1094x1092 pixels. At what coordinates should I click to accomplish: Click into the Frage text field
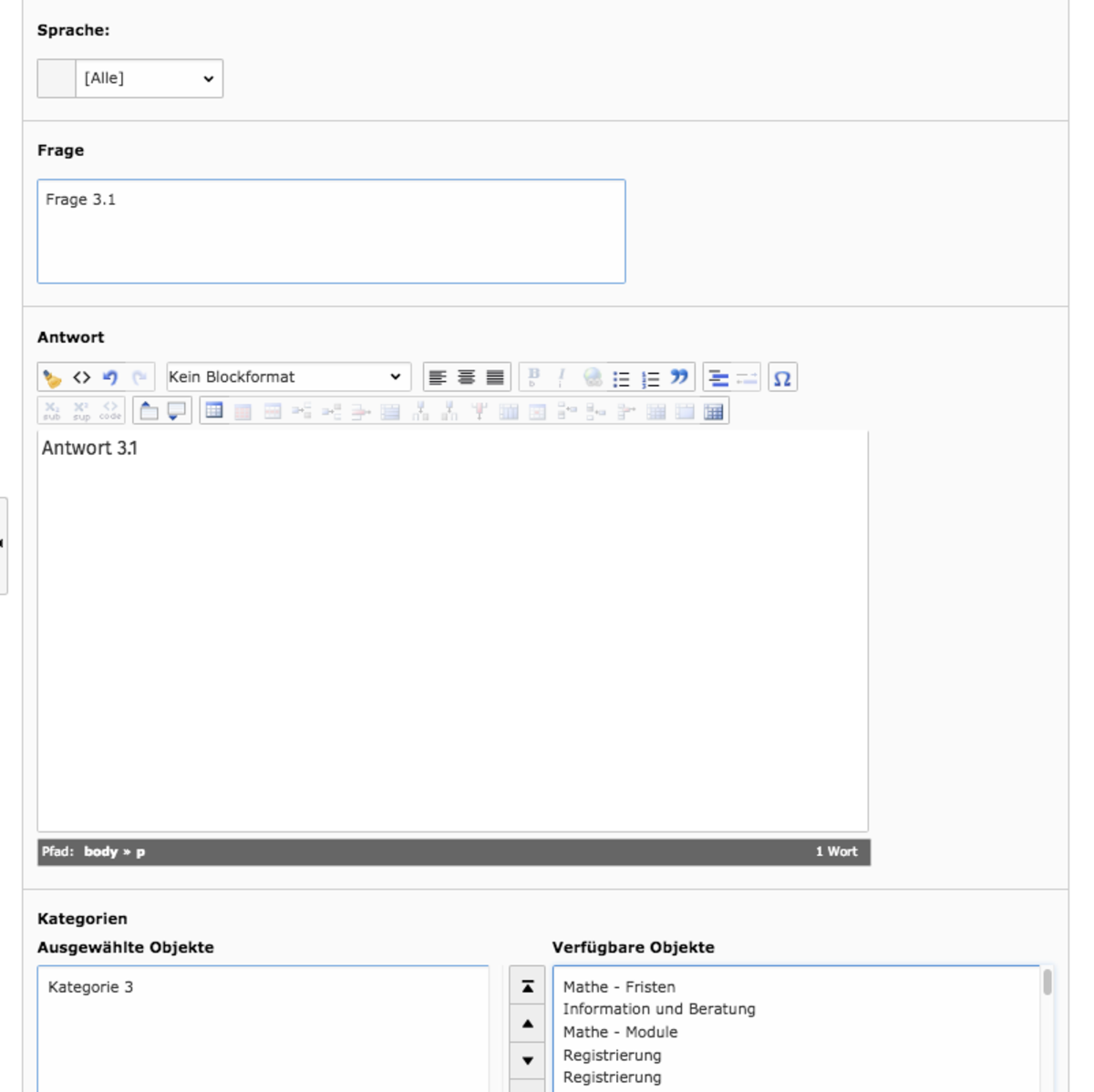tap(331, 232)
